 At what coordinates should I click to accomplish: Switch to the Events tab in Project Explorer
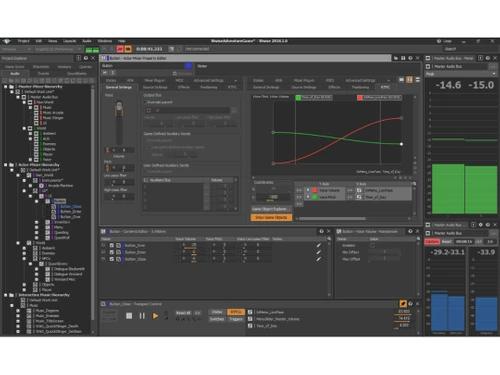[x=43, y=74]
